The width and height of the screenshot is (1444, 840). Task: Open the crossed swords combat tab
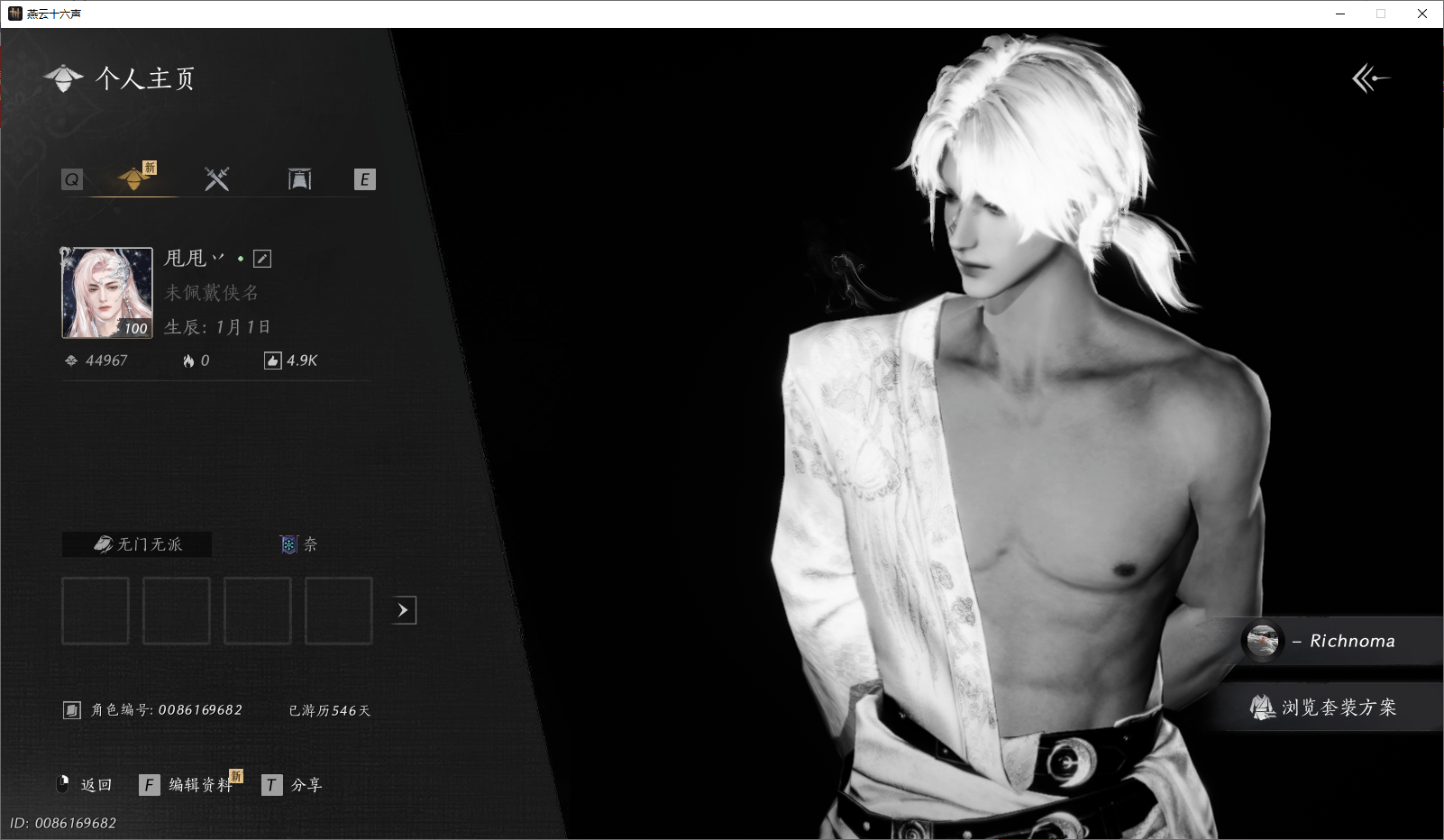point(216,178)
